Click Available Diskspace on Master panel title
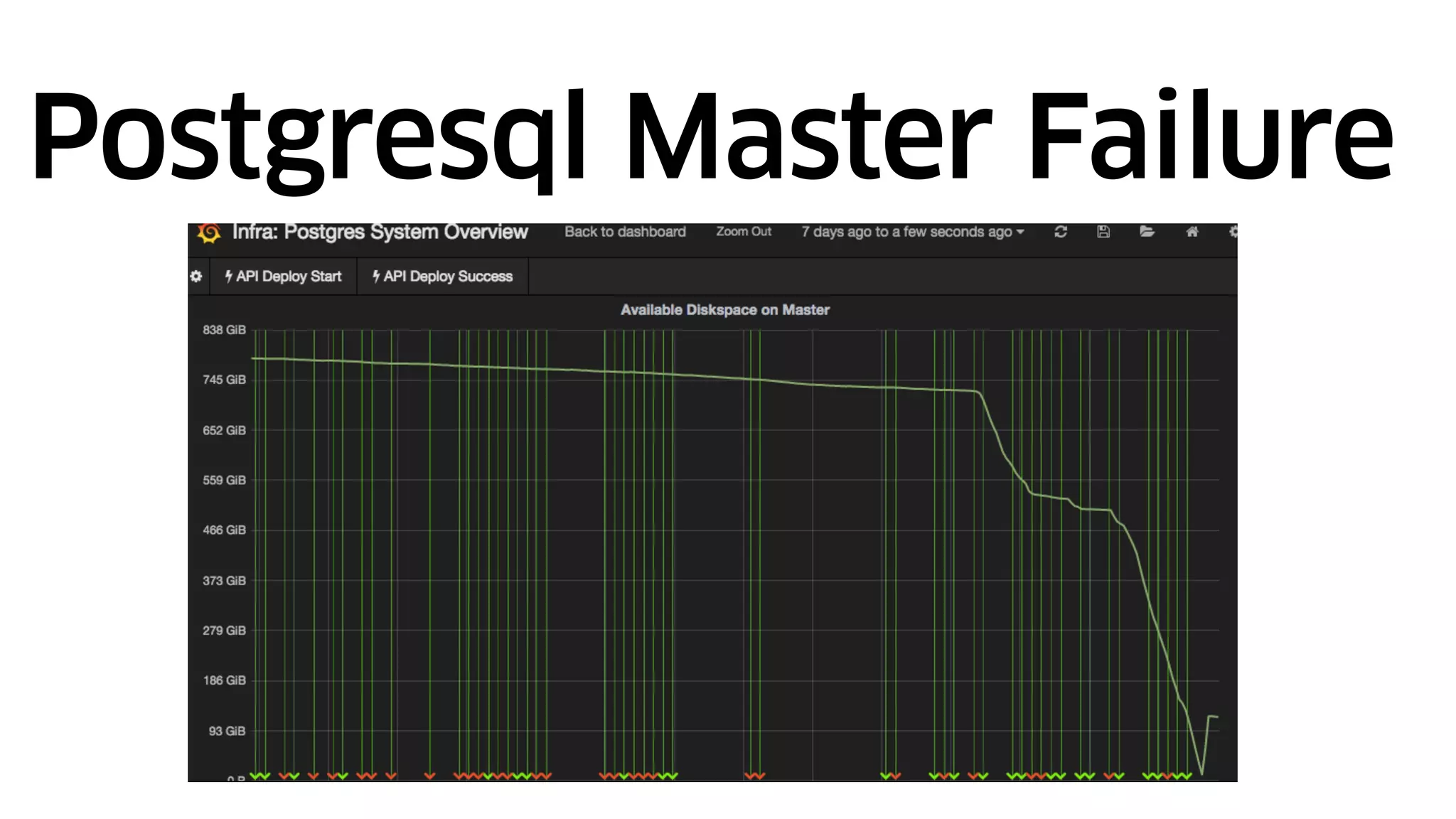The image size is (1456, 819). tap(724, 310)
